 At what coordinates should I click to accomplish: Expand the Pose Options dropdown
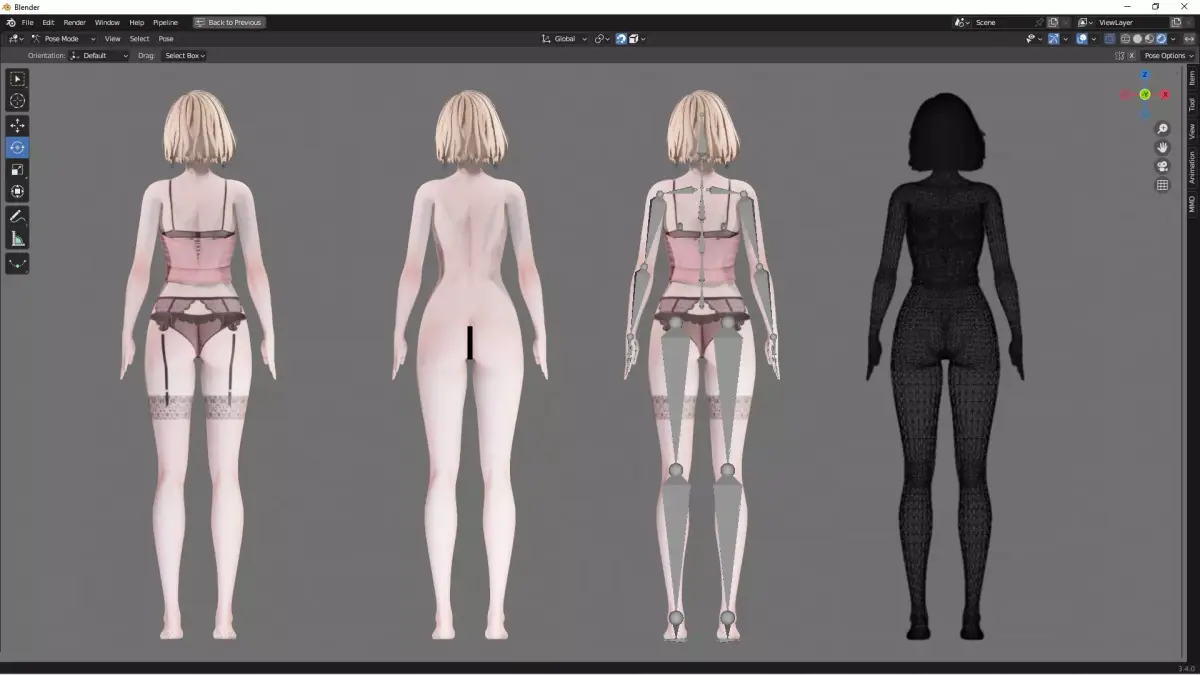coord(1168,56)
